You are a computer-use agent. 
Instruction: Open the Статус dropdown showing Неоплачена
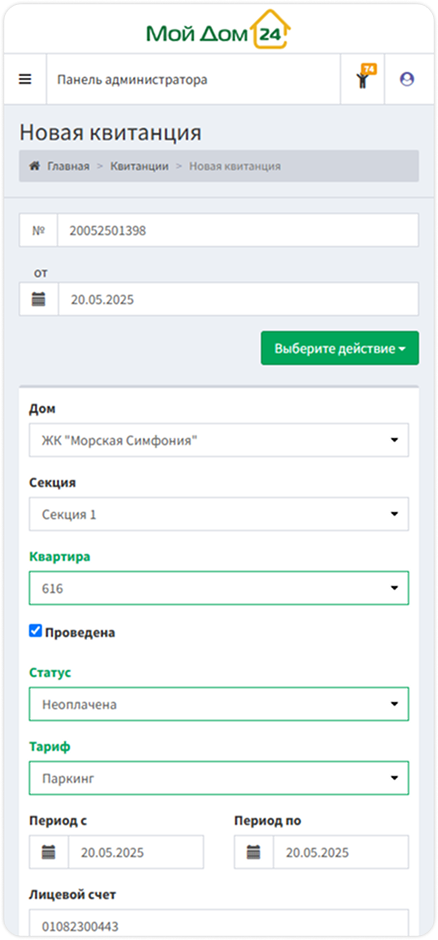click(219, 704)
